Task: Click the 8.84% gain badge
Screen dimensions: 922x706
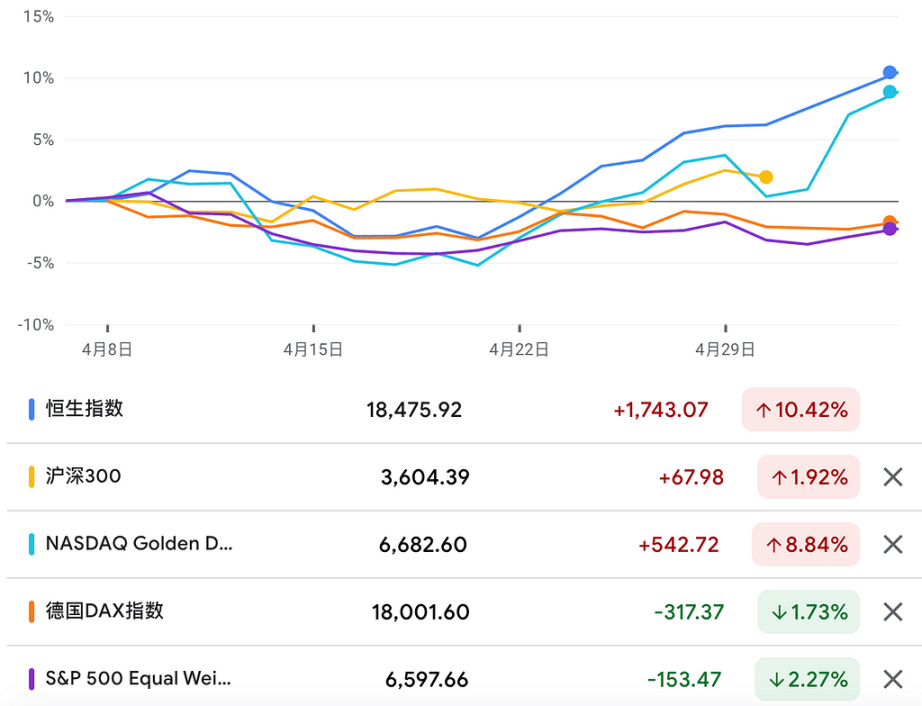Action: click(x=806, y=544)
